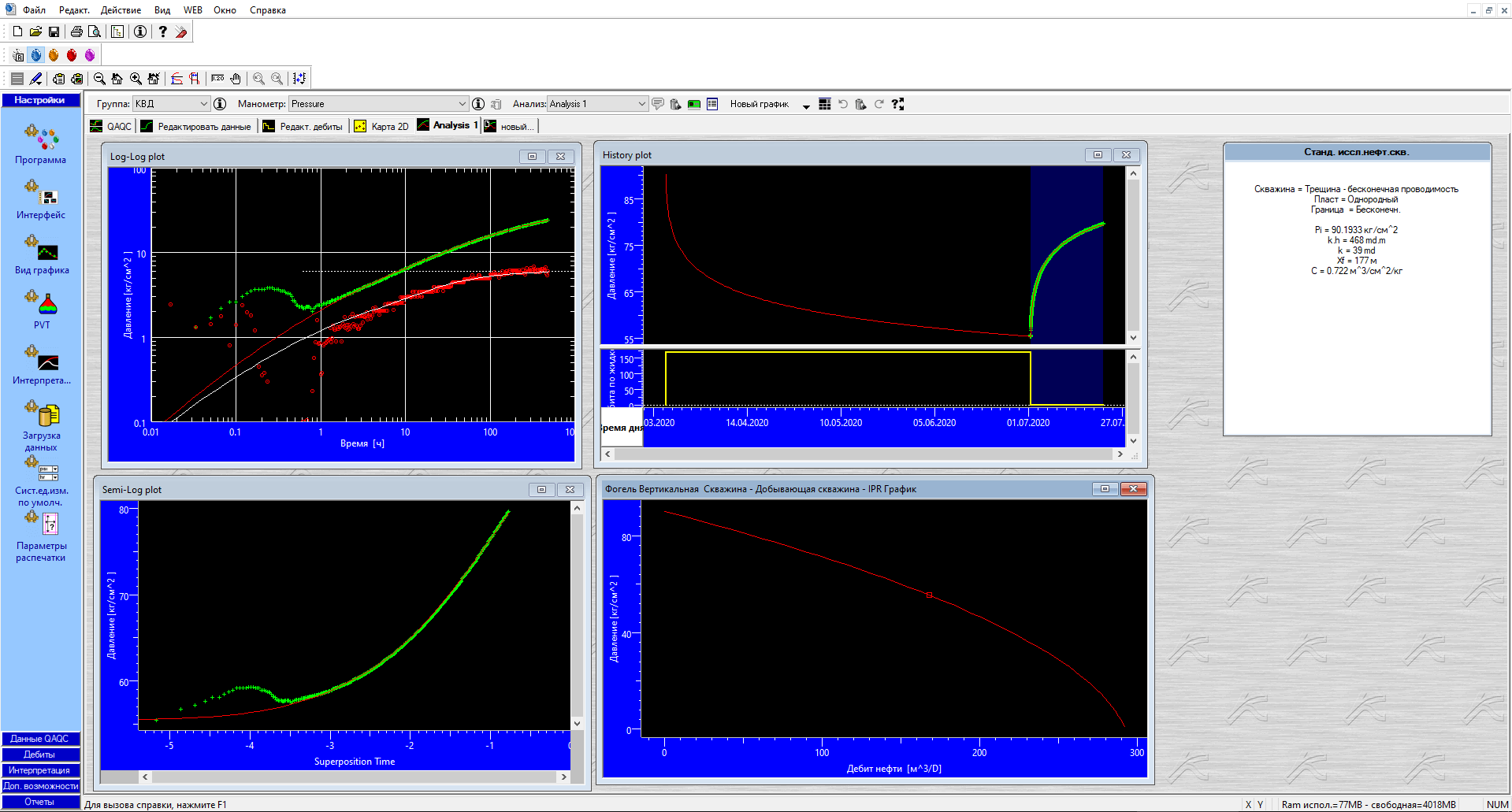This screenshot has height=812, width=1512.
Task: Save the project with the floppy disk icon
Action: pos(54,32)
